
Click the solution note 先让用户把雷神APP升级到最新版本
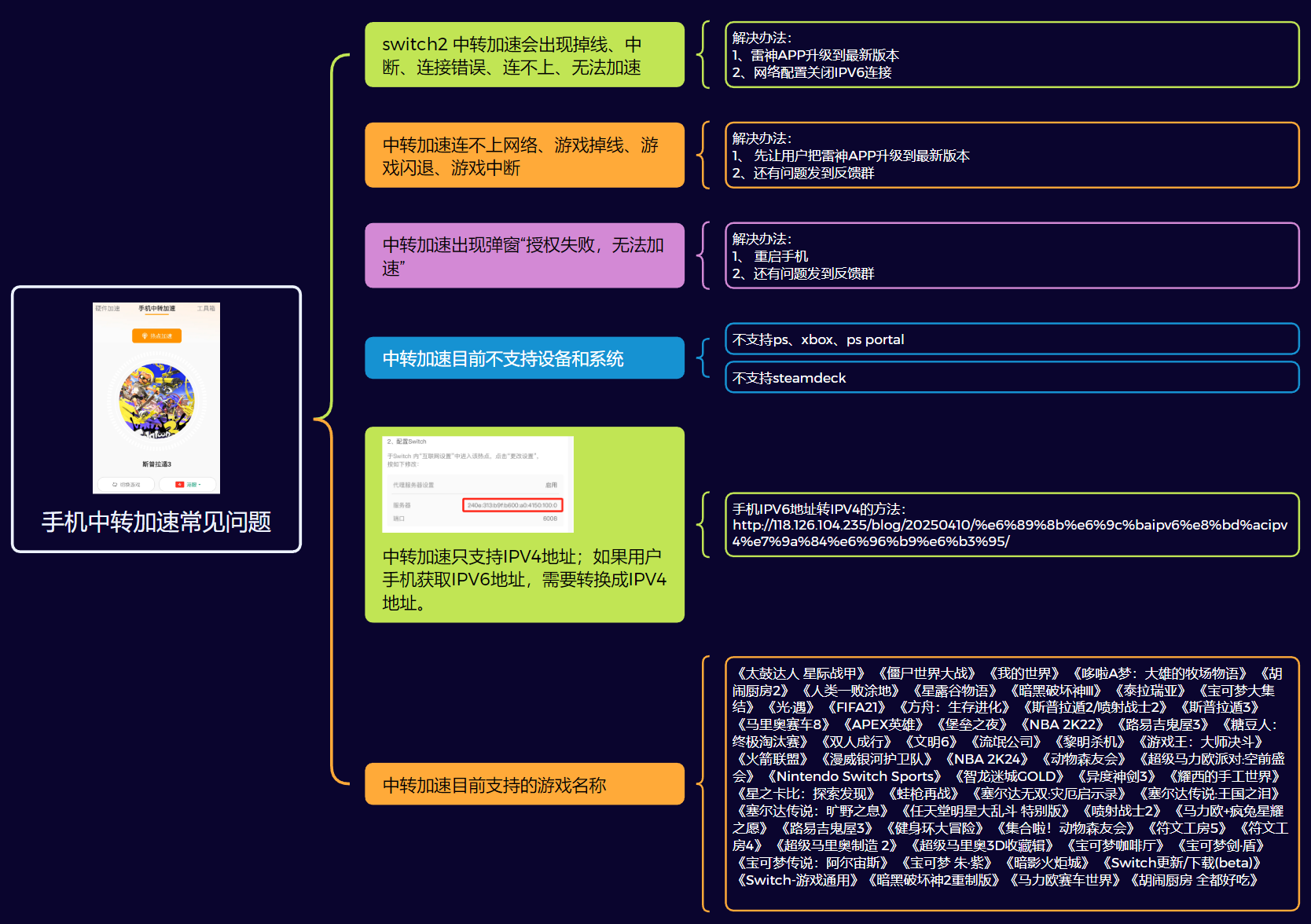pyautogui.click(x=1012, y=156)
